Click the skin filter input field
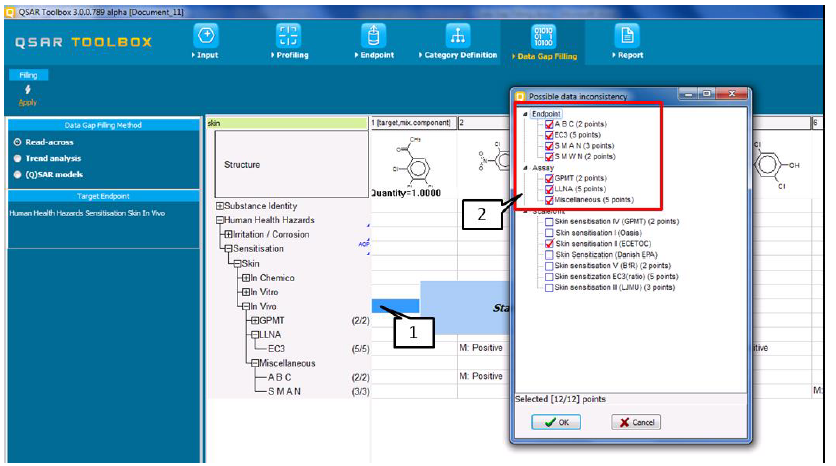 [x=287, y=123]
